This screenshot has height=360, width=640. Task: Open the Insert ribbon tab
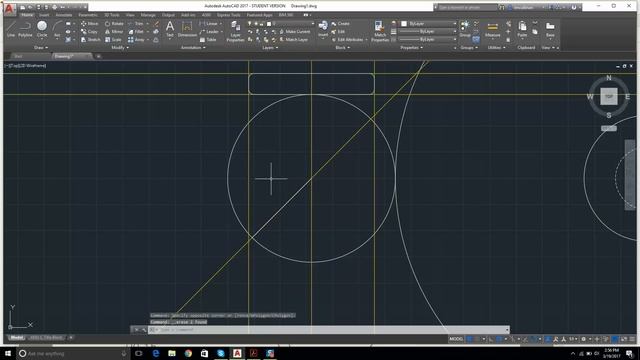tap(44, 15)
